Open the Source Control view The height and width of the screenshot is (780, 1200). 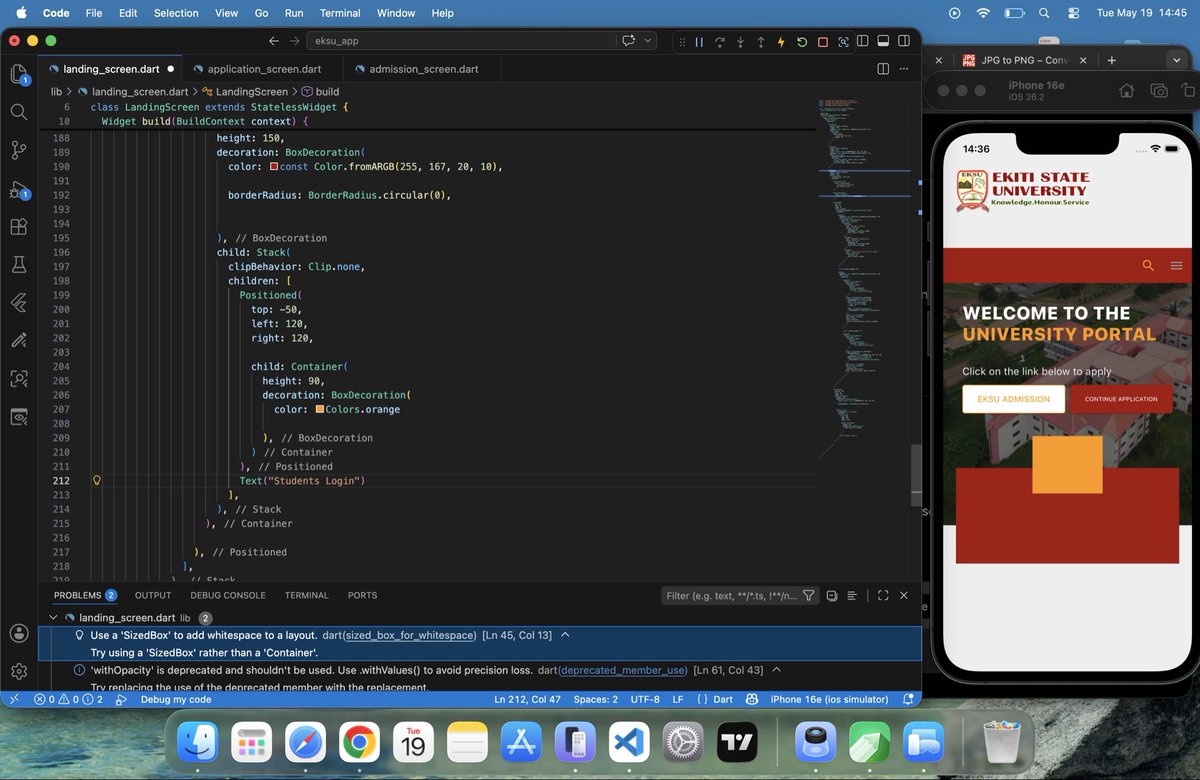[x=19, y=150]
